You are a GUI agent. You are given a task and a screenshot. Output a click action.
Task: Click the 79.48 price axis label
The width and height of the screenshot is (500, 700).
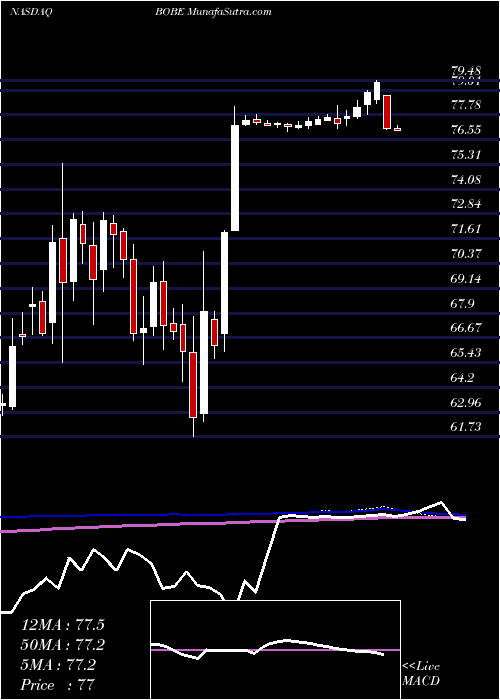(466, 71)
